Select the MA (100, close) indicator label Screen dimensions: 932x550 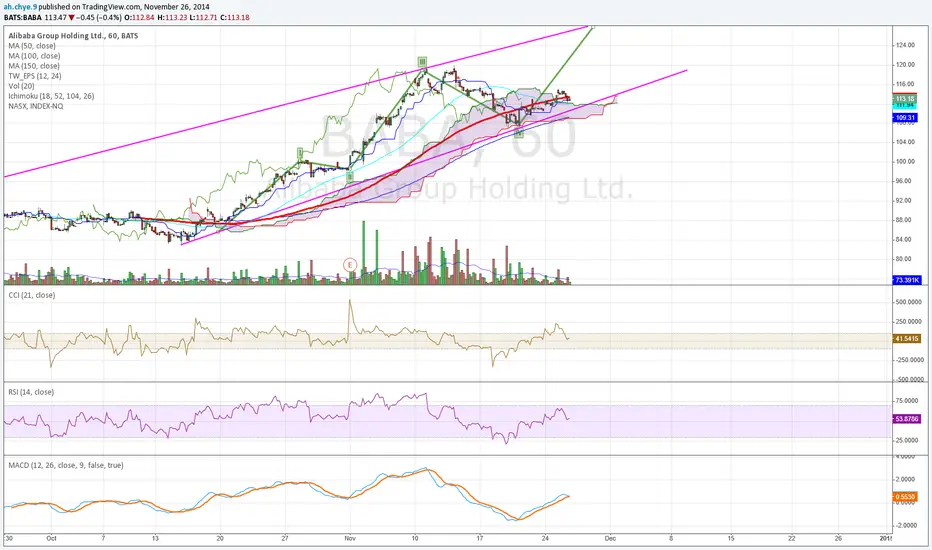click(x=34, y=56)
